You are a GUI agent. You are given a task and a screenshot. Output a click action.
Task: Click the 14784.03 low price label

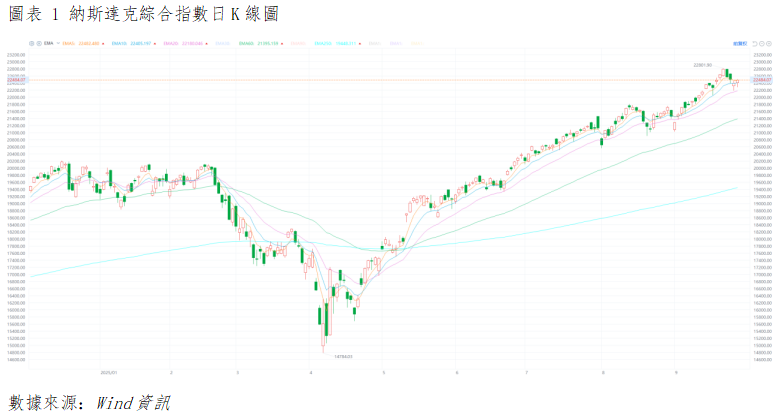point(342,356)
